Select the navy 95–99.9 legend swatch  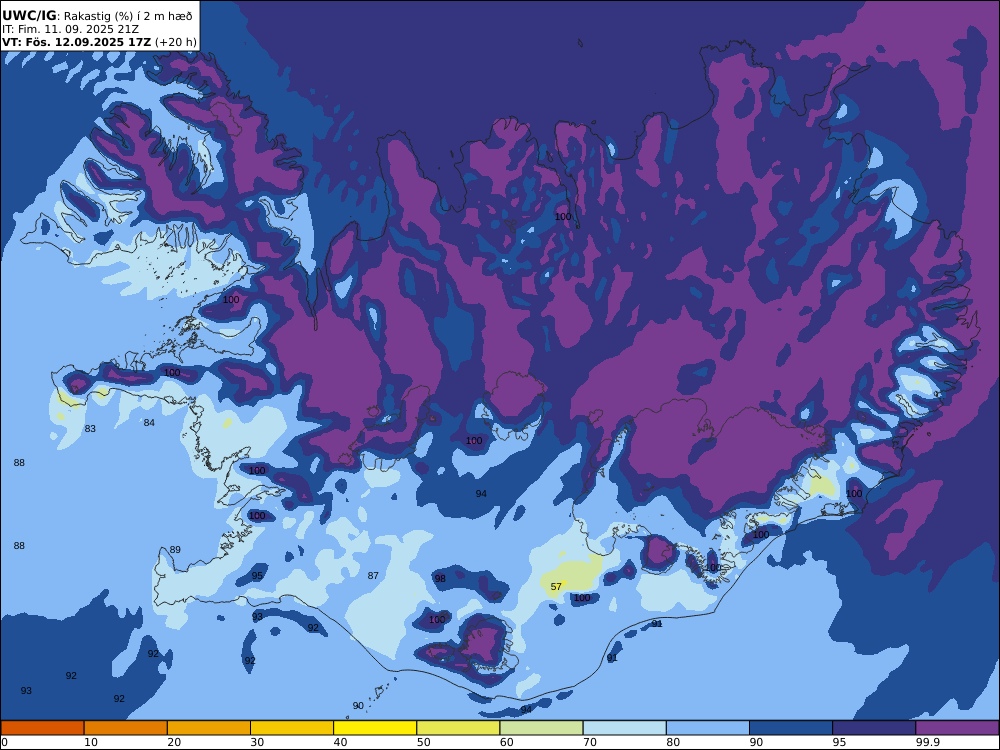(x=874, y=728)
